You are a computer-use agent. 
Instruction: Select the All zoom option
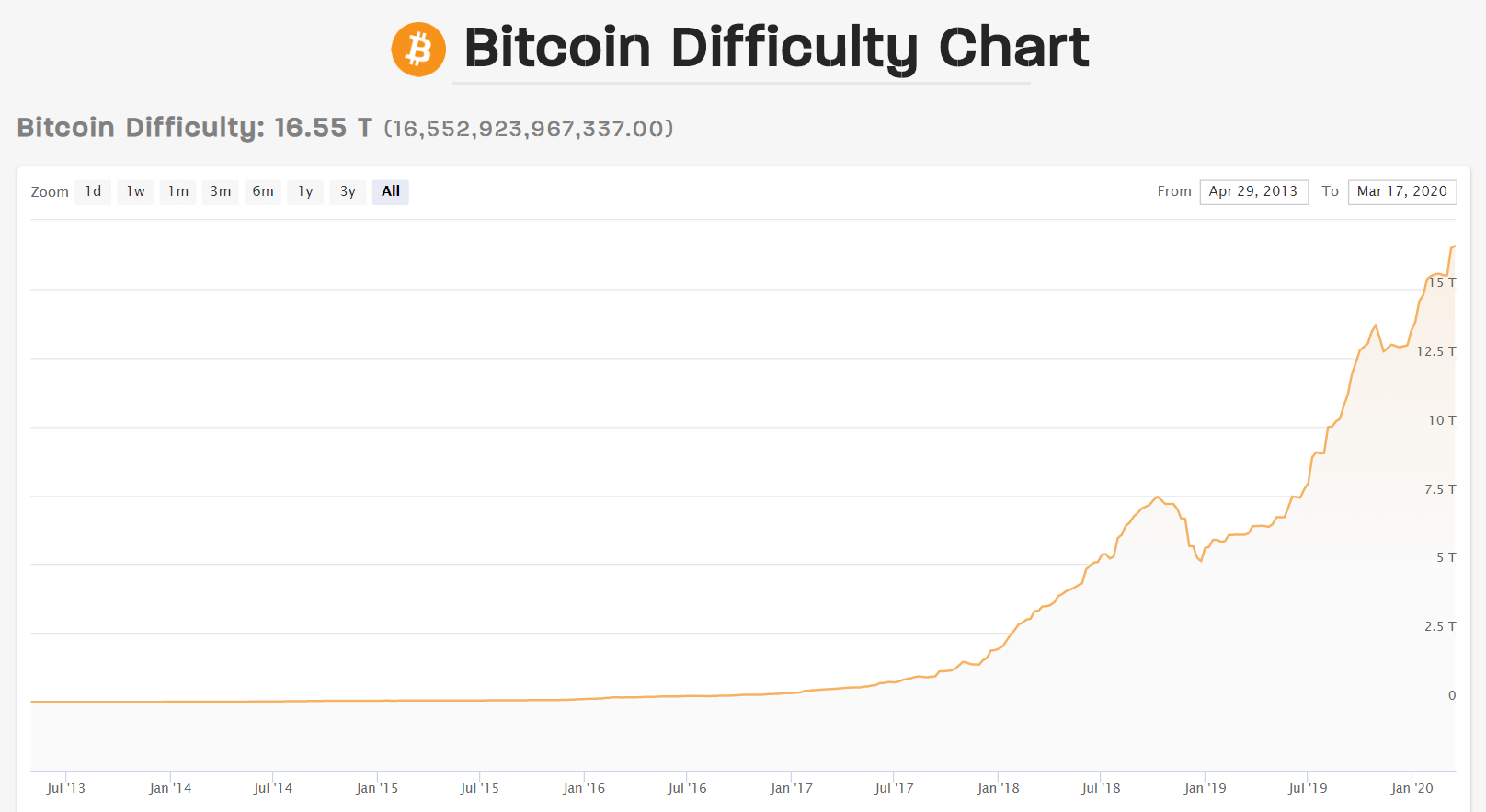(390, 191)
